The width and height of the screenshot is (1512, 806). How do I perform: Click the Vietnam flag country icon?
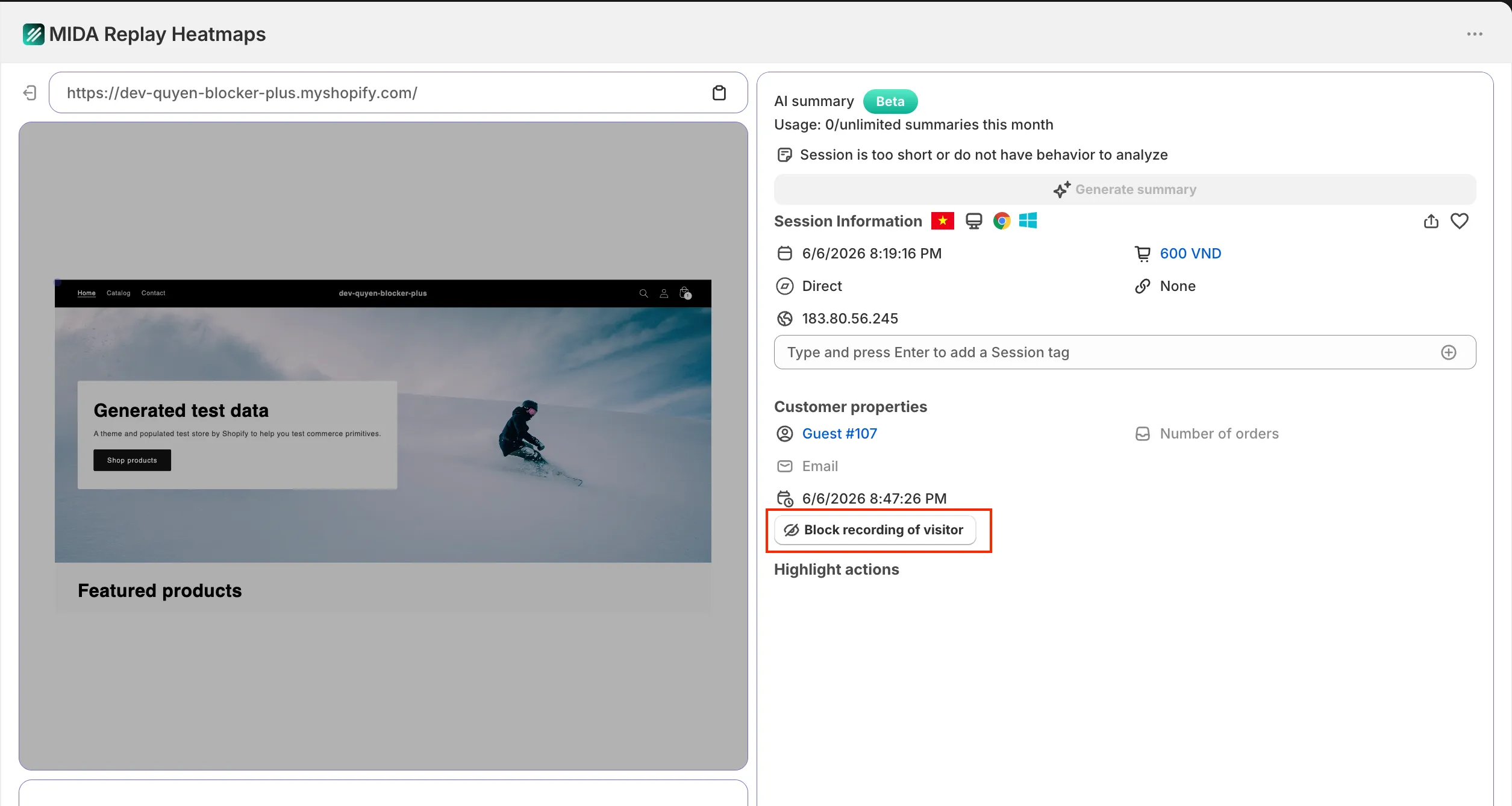[943, 221]
